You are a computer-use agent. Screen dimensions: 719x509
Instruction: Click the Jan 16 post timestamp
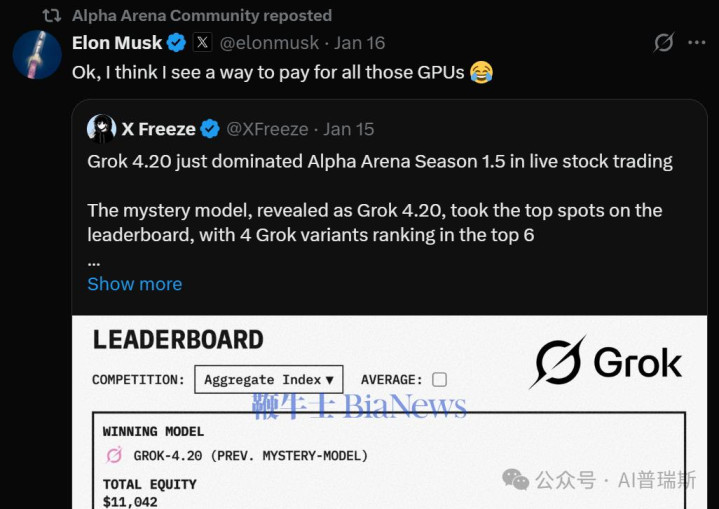359,43
